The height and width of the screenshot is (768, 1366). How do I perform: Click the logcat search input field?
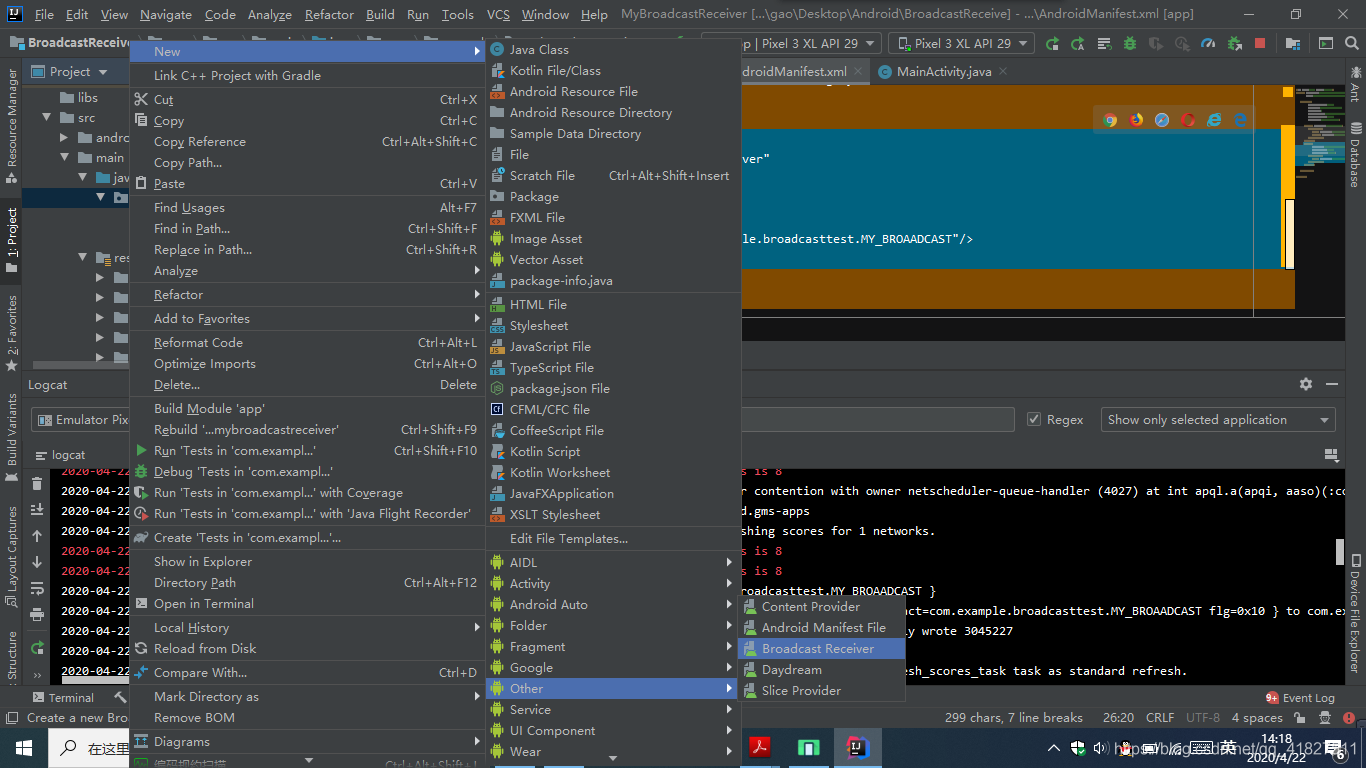pos(877,420)
